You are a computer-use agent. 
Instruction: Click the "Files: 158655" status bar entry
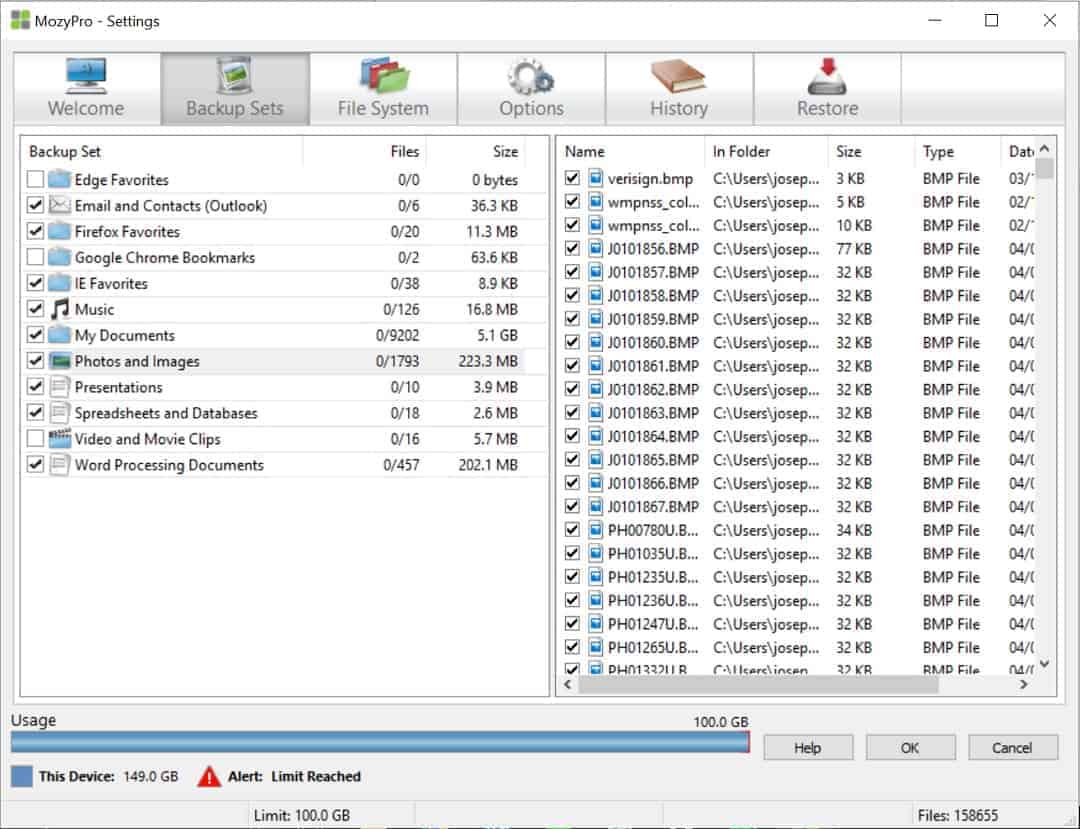(957, 816)
